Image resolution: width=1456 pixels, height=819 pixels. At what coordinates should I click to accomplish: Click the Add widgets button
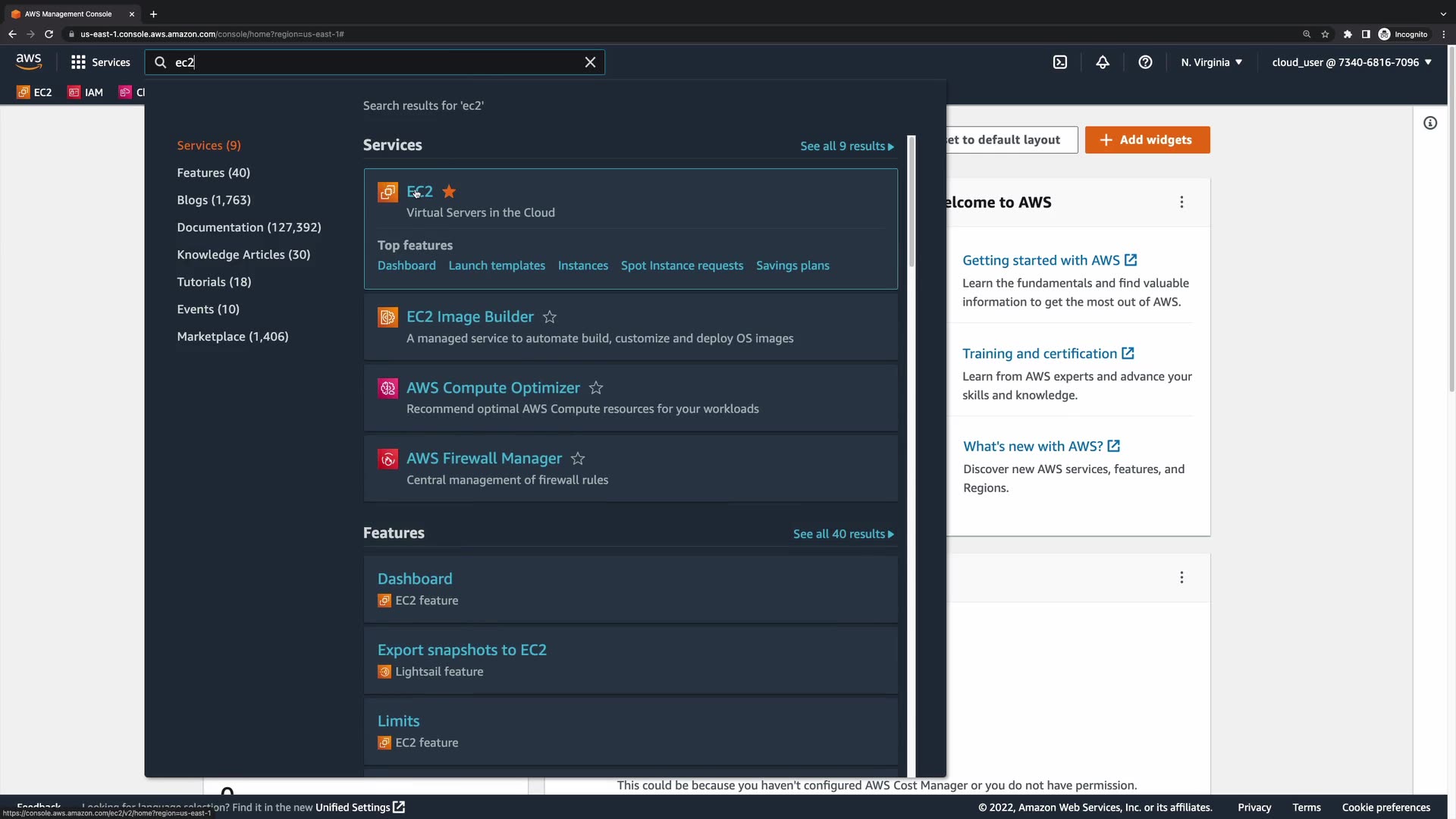[x=1147, y=140]
